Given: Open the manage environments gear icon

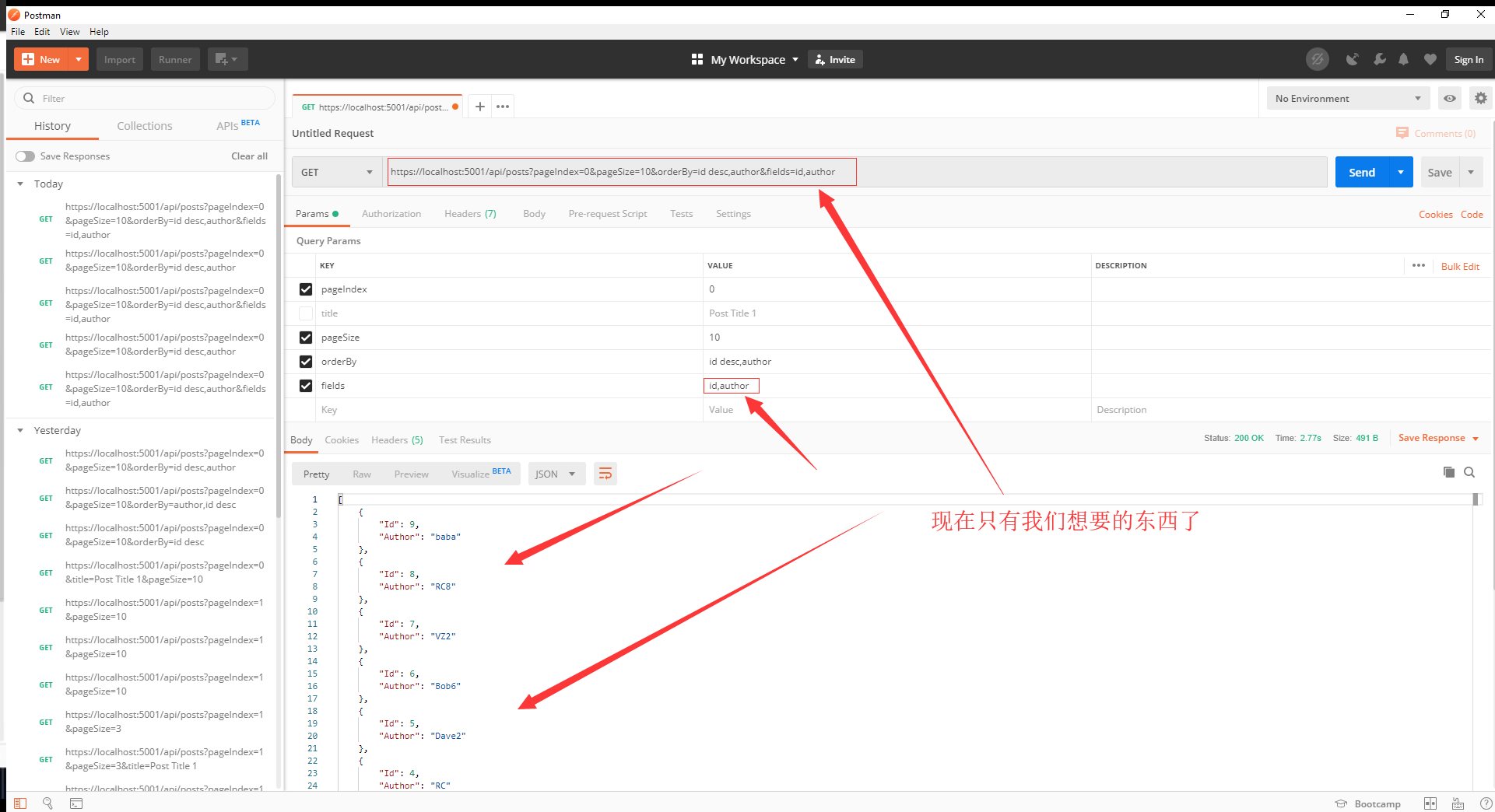Looking at the screenshot, I should 1480,98.
